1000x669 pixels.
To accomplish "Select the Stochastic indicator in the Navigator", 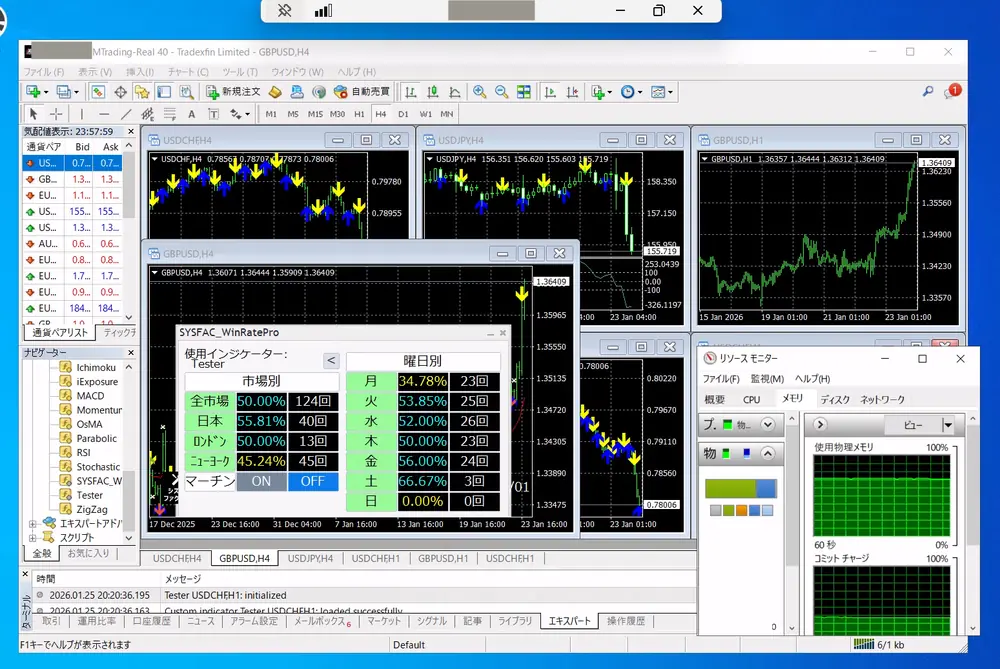I will pos(98,467).
